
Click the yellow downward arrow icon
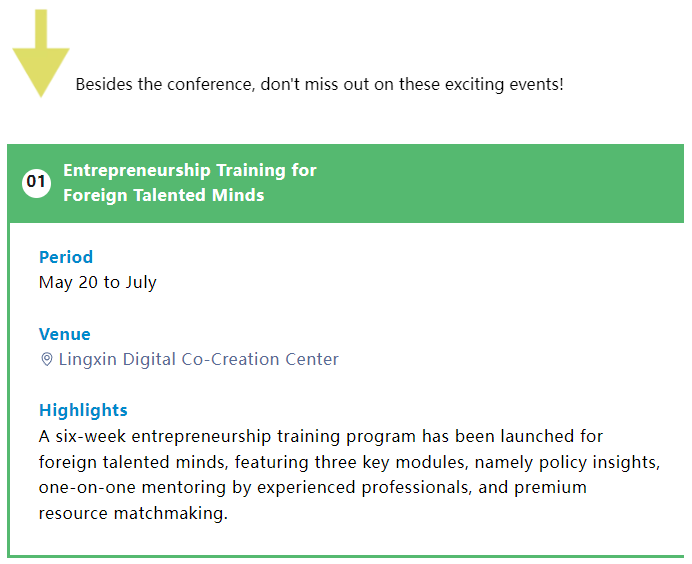(41, 53)
